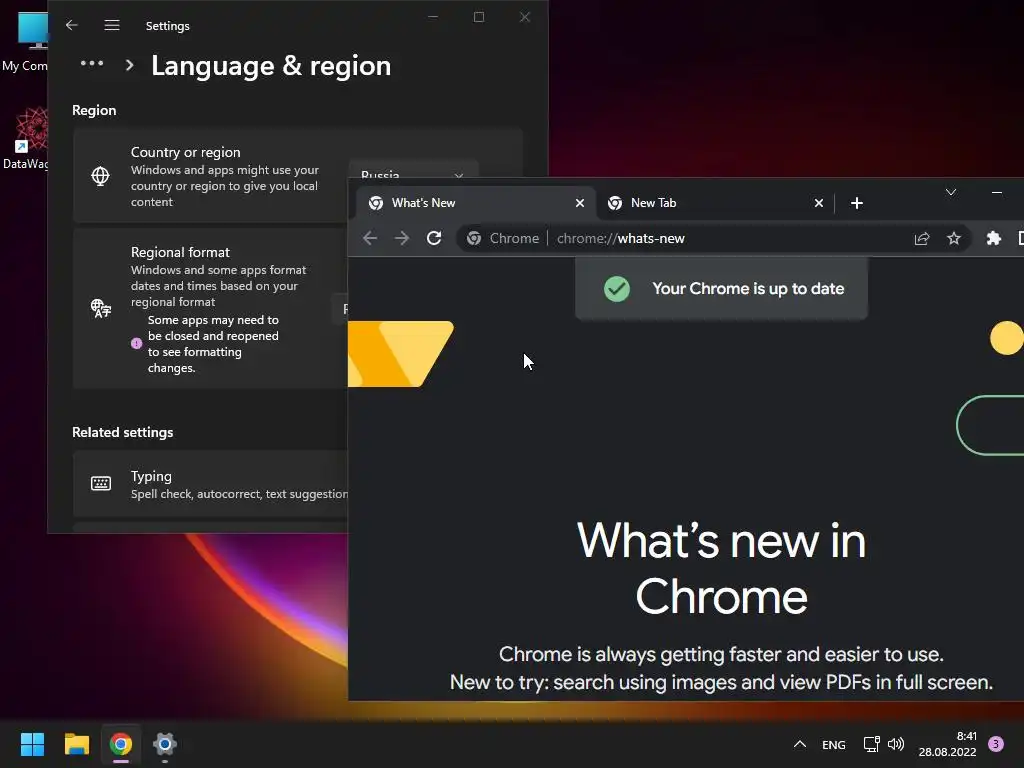The width and height of the screenshot is (1024, 768).
Task: Click the Chrome site info chip
Action: 502,238
